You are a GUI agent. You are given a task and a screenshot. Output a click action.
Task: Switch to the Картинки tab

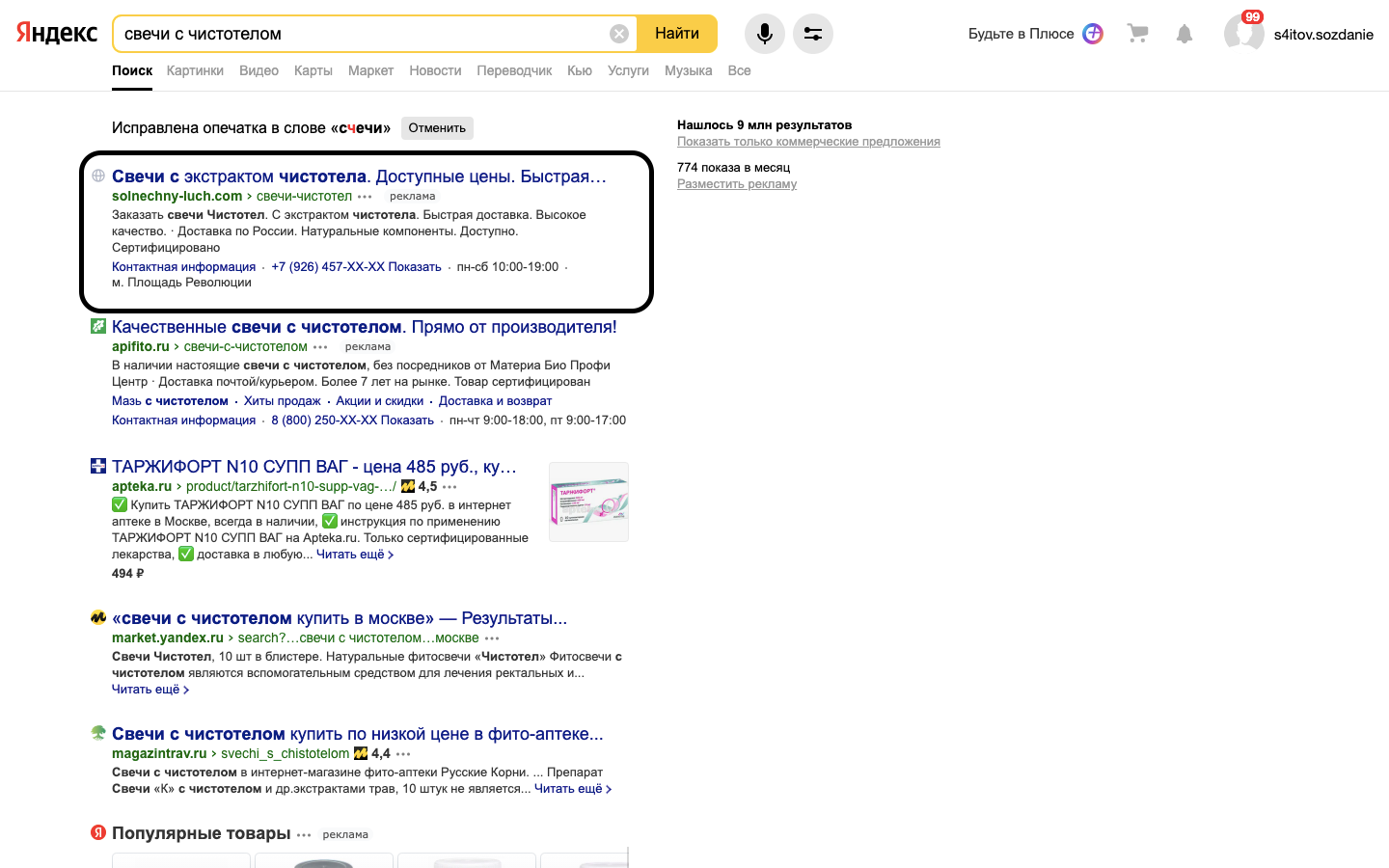195,70
